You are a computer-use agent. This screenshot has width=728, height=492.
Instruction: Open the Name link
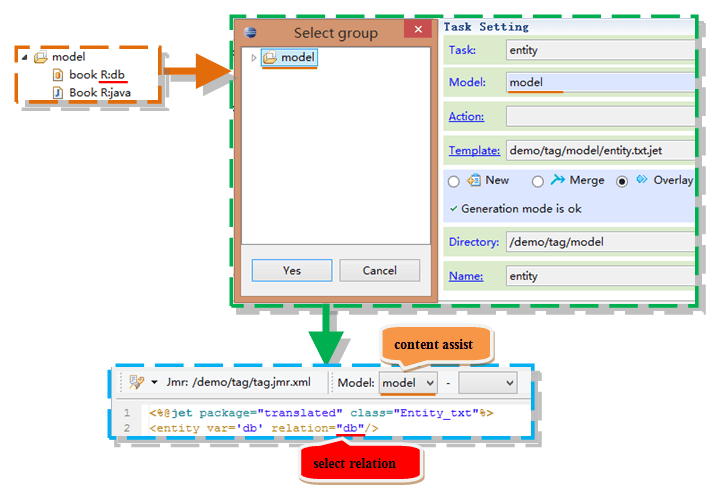point(466,276)
